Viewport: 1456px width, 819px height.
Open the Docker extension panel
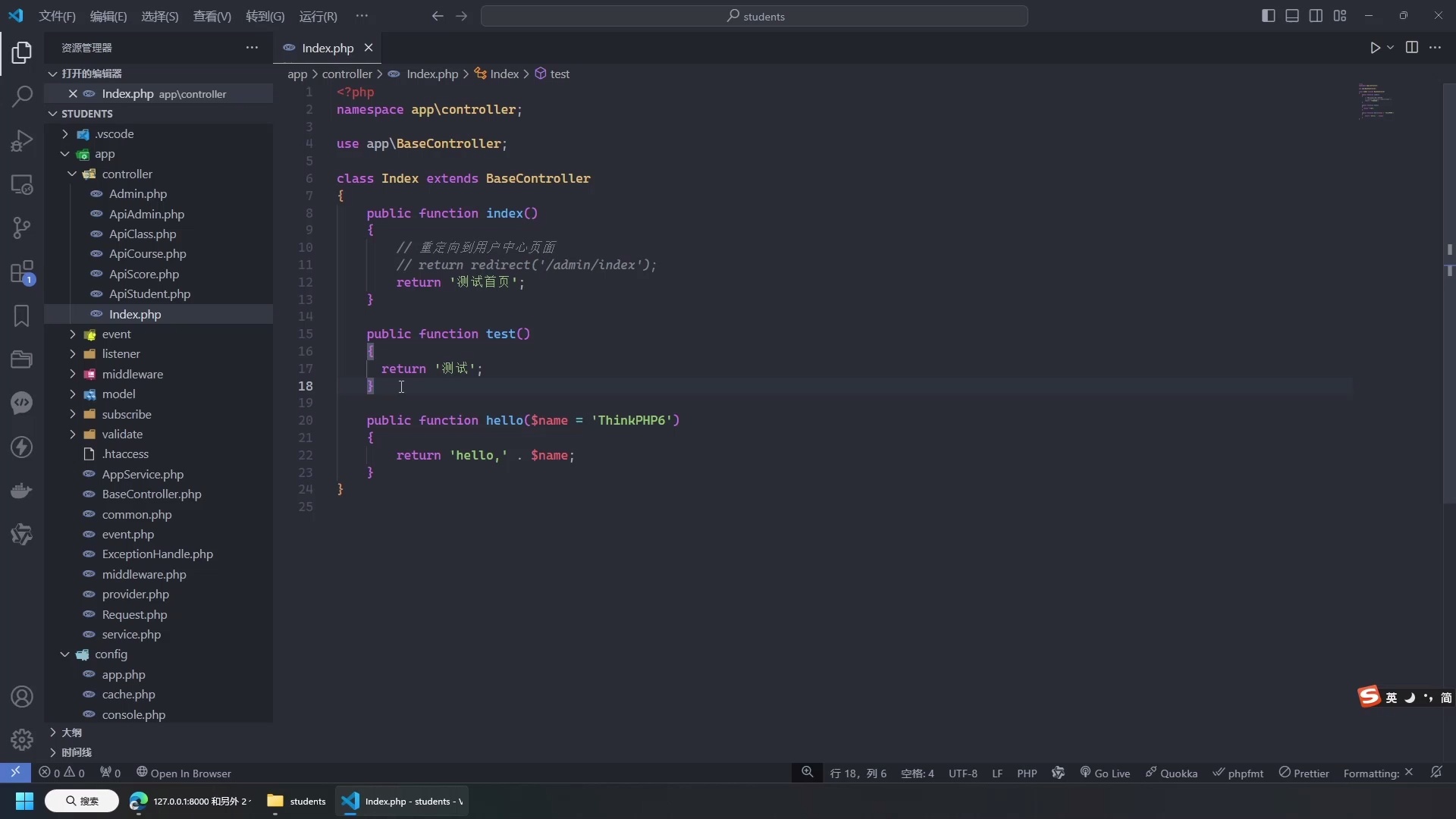(x=22, y=491)
